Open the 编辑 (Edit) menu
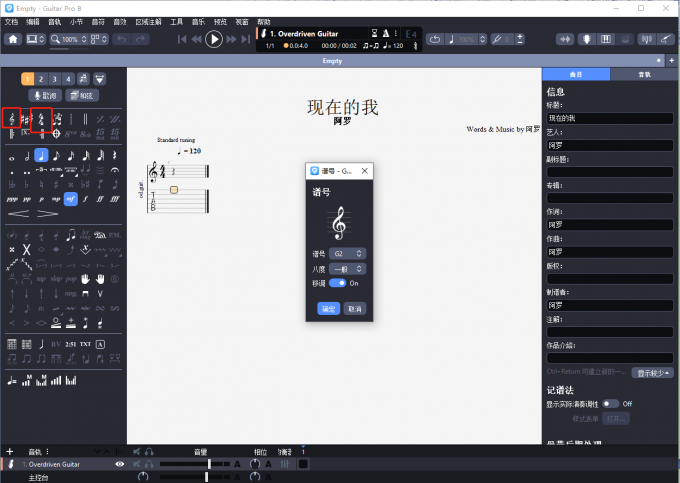The height and width of the screenshot is (483, 680). [33, 22]
